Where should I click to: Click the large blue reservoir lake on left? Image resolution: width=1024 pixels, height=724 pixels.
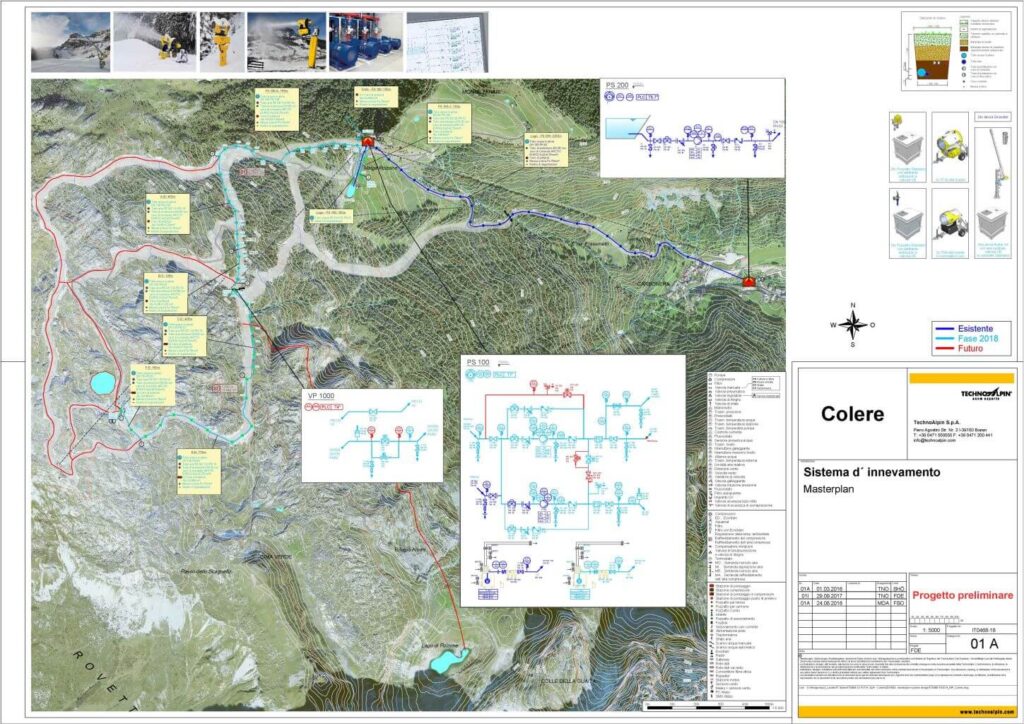click(101, 382)
